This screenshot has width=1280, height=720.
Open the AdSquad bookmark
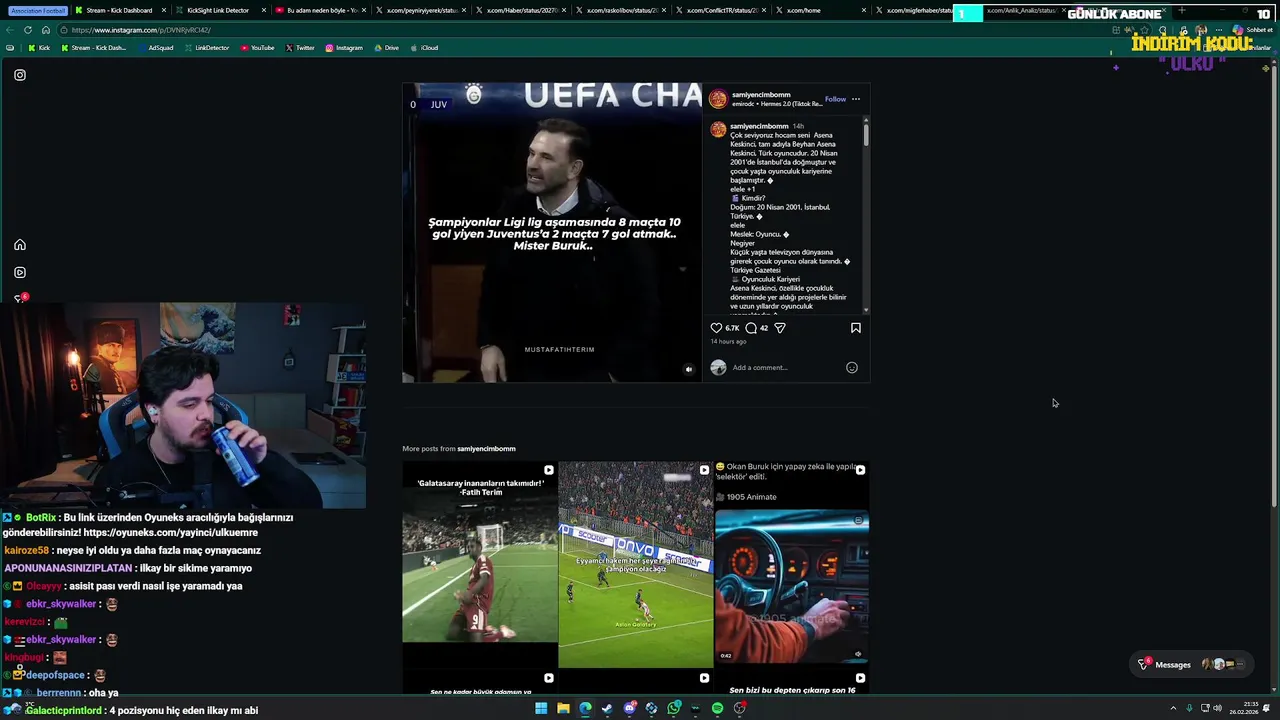pos(154,48)
